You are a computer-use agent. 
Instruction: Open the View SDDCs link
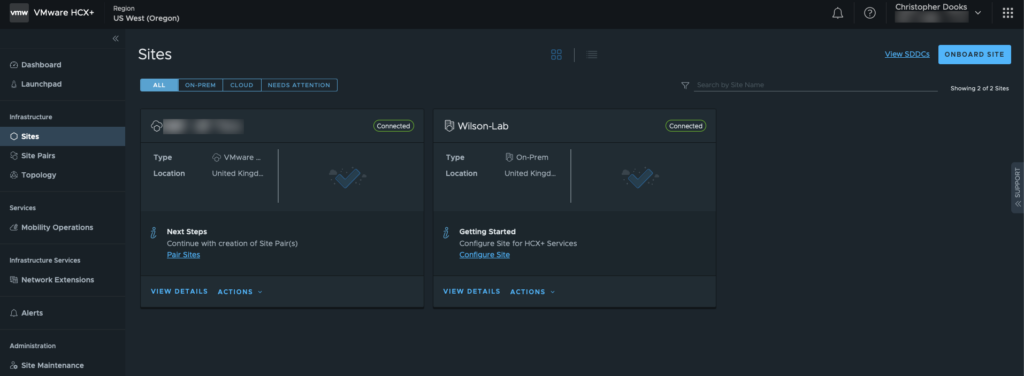(907, 54)
